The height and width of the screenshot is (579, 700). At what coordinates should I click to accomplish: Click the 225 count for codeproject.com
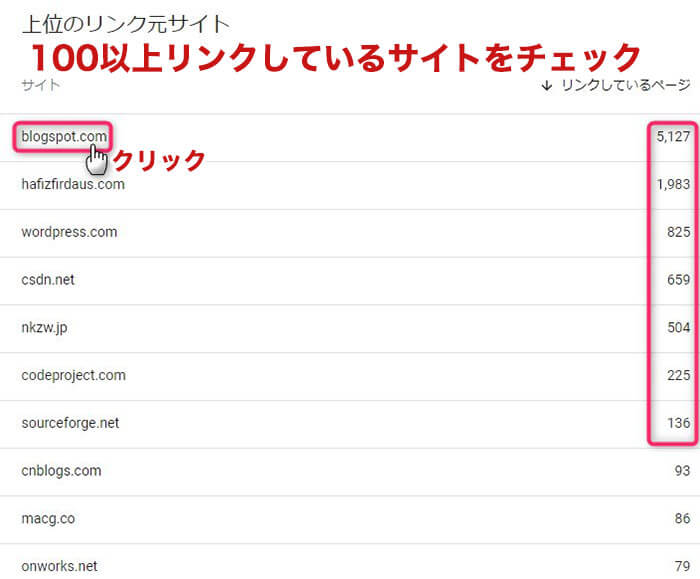click(679, 375)
